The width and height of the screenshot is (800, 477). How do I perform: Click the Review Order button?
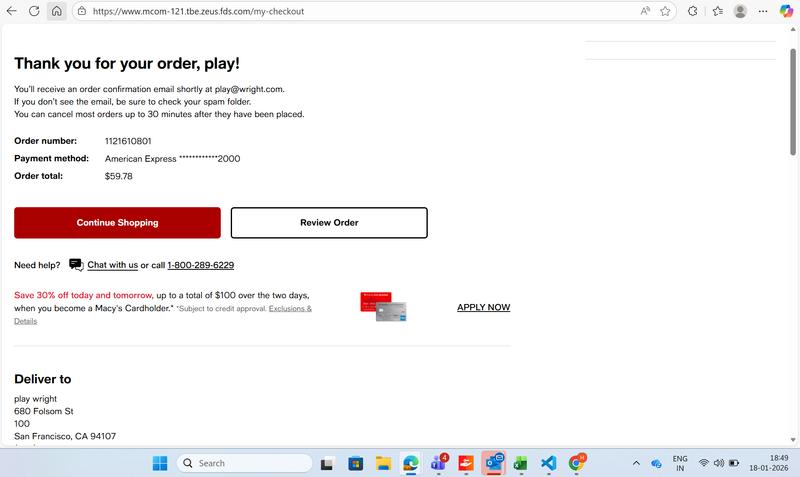tap(329, 223)
